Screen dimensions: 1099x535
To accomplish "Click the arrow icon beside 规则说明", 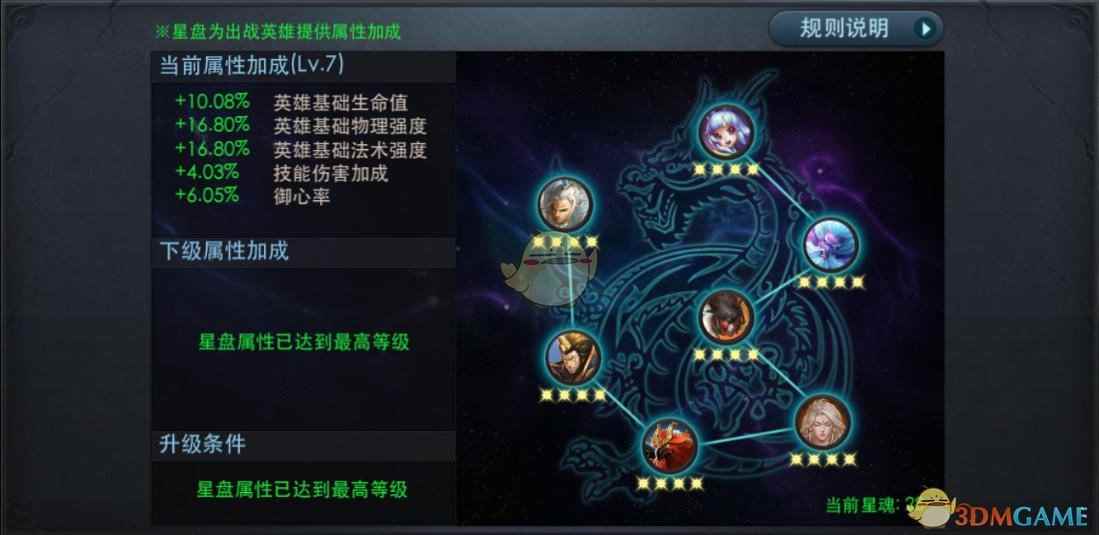I will 926,29.
